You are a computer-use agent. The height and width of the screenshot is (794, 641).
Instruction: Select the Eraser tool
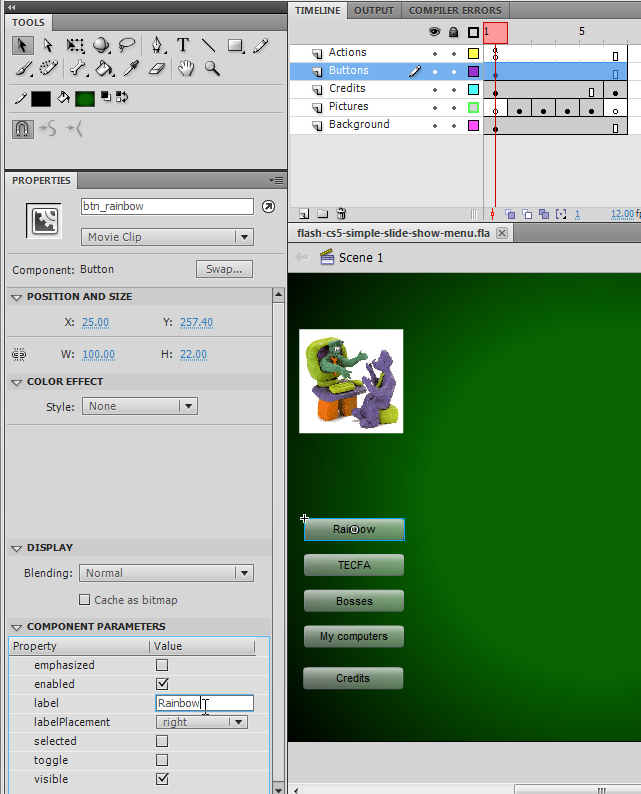click(157, 68)
